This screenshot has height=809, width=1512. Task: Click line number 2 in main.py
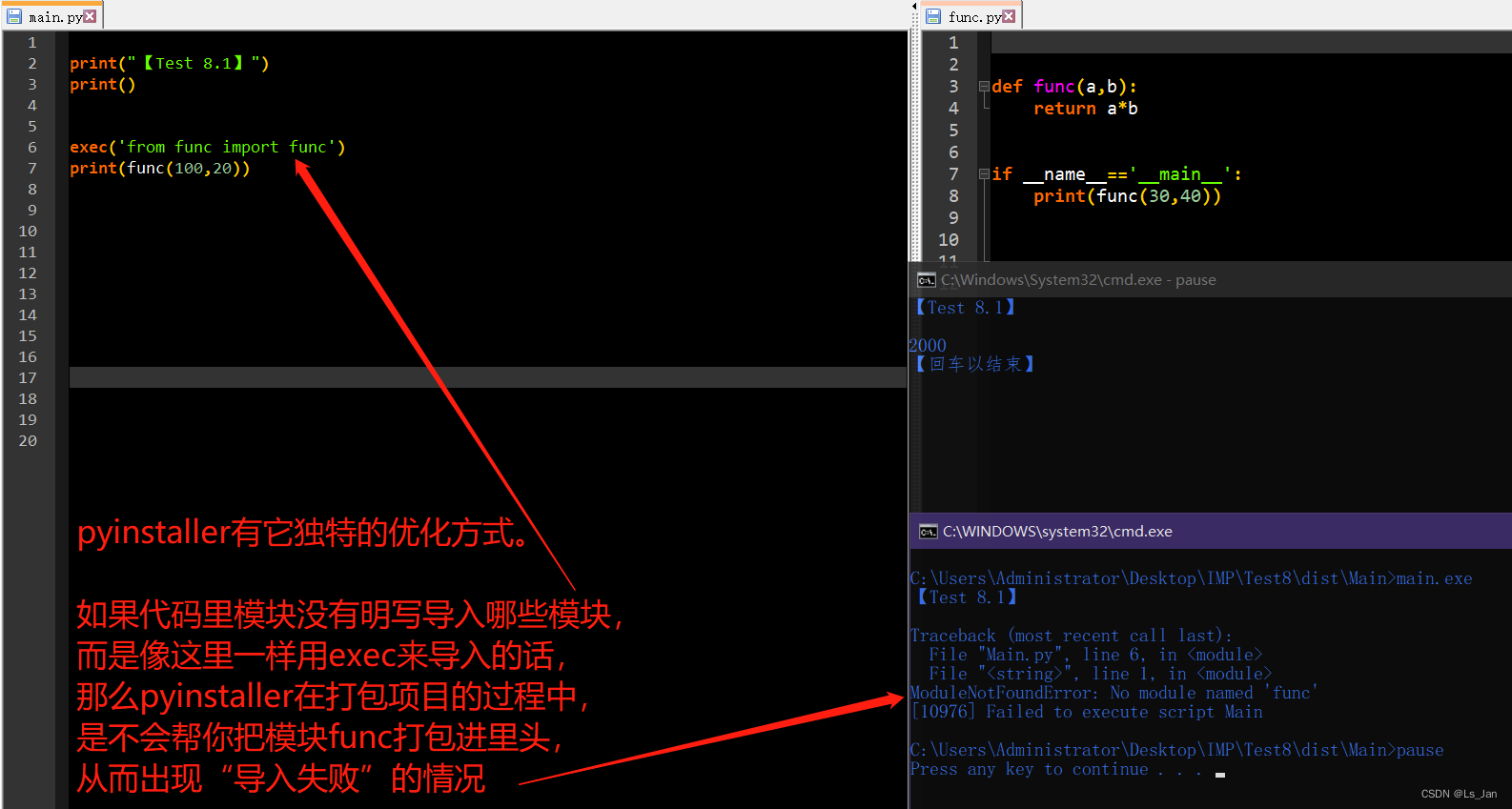point(32,64)
